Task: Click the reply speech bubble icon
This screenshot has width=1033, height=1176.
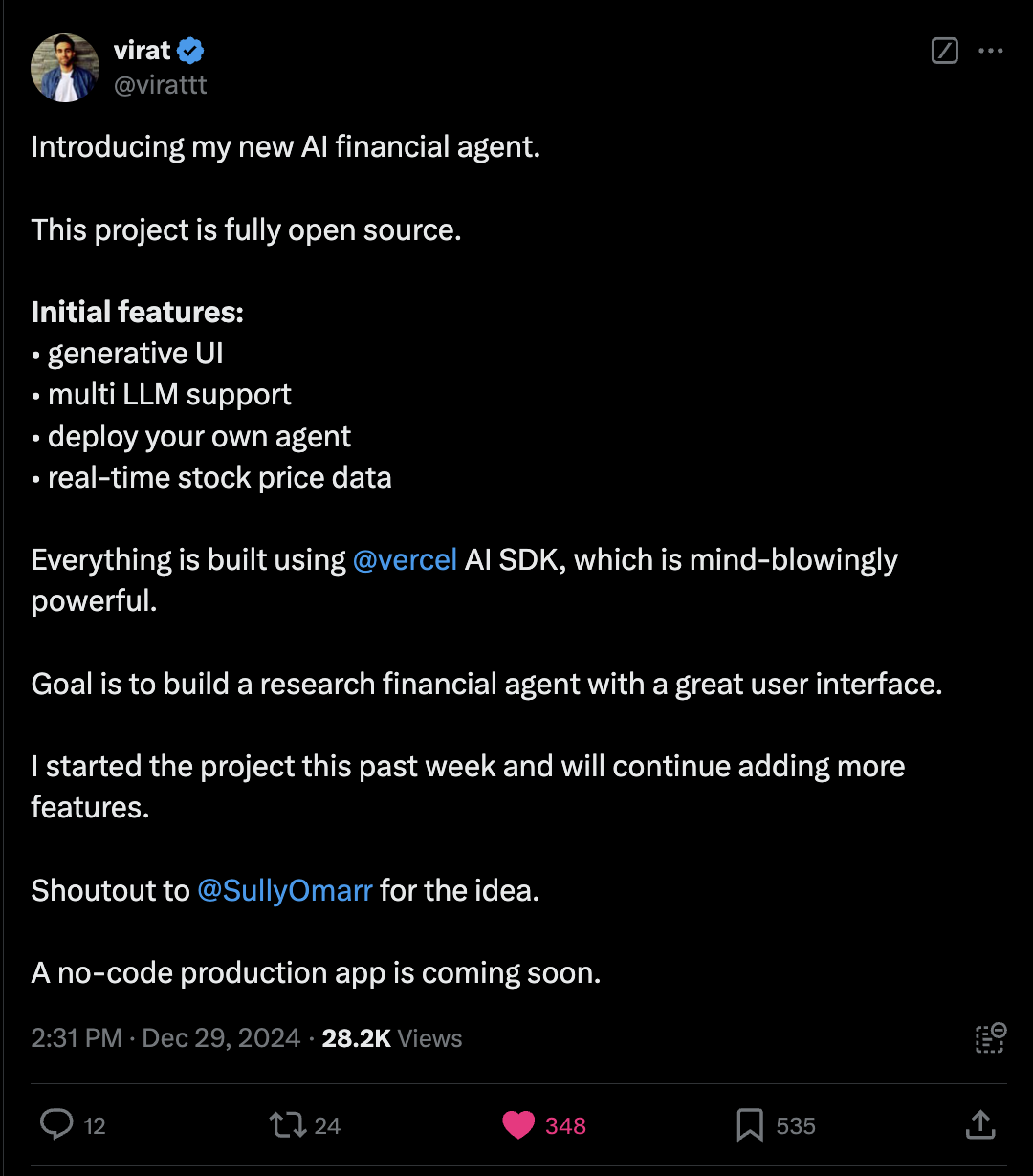Action: [x=56, y=1125]
